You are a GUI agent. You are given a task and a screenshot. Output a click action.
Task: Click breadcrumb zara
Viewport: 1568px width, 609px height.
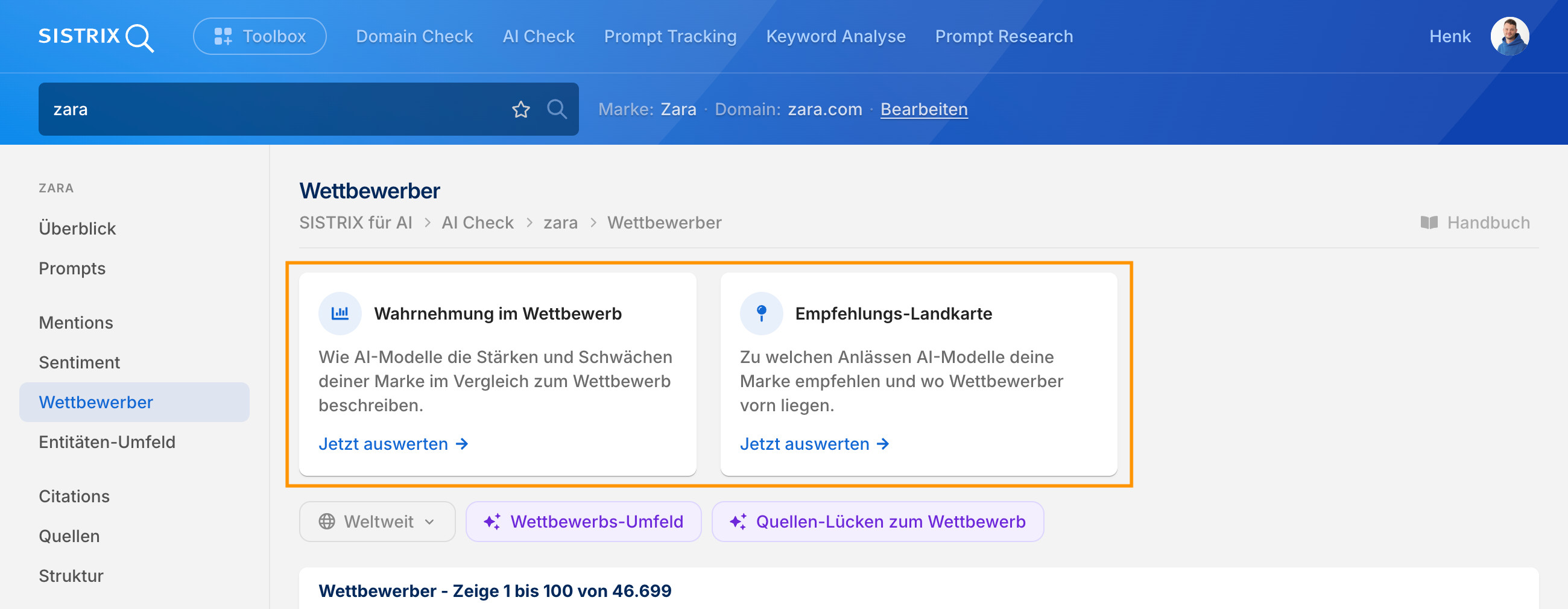pos(561,222)
